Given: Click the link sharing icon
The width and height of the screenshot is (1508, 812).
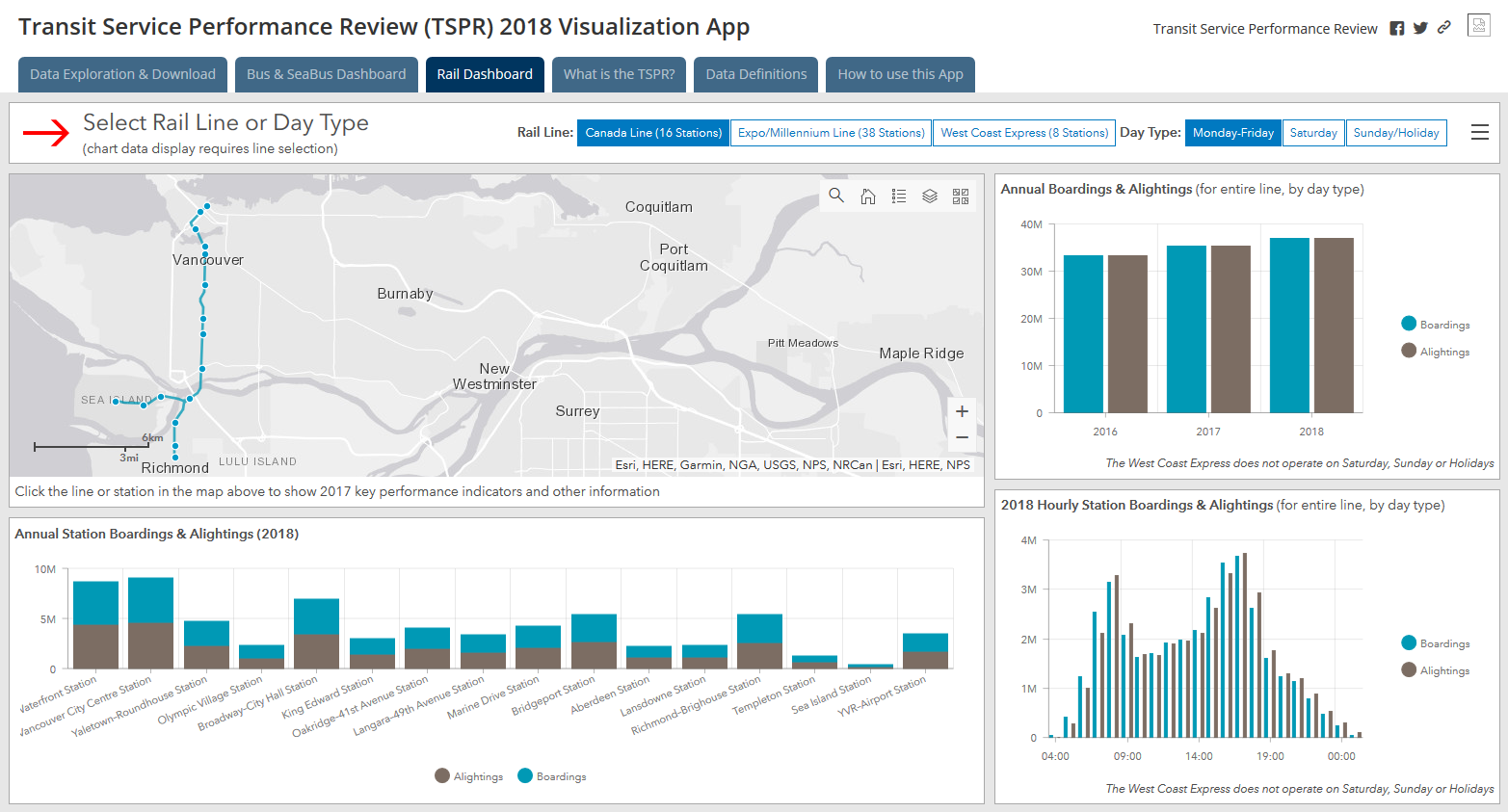Looking at the screenshot, I should tap(1443, 28).
